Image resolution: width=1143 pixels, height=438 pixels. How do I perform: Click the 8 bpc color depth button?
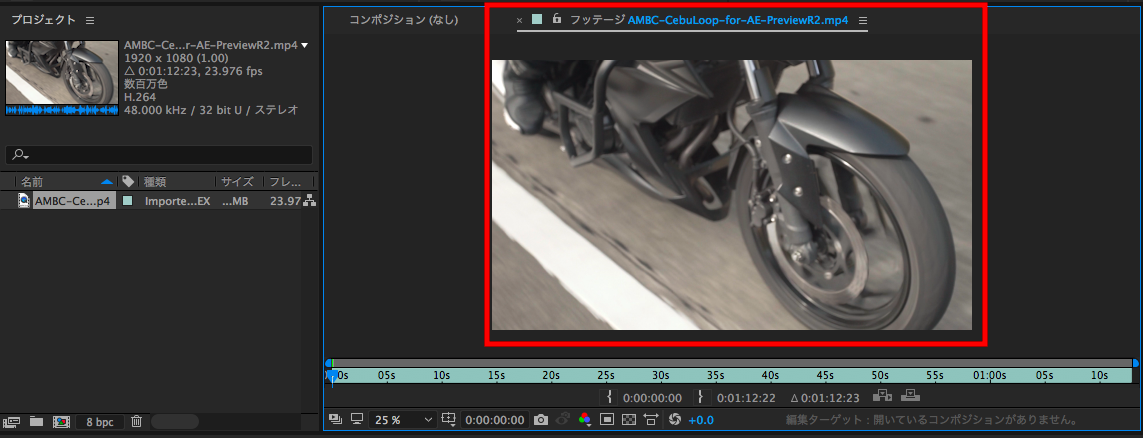100,422
